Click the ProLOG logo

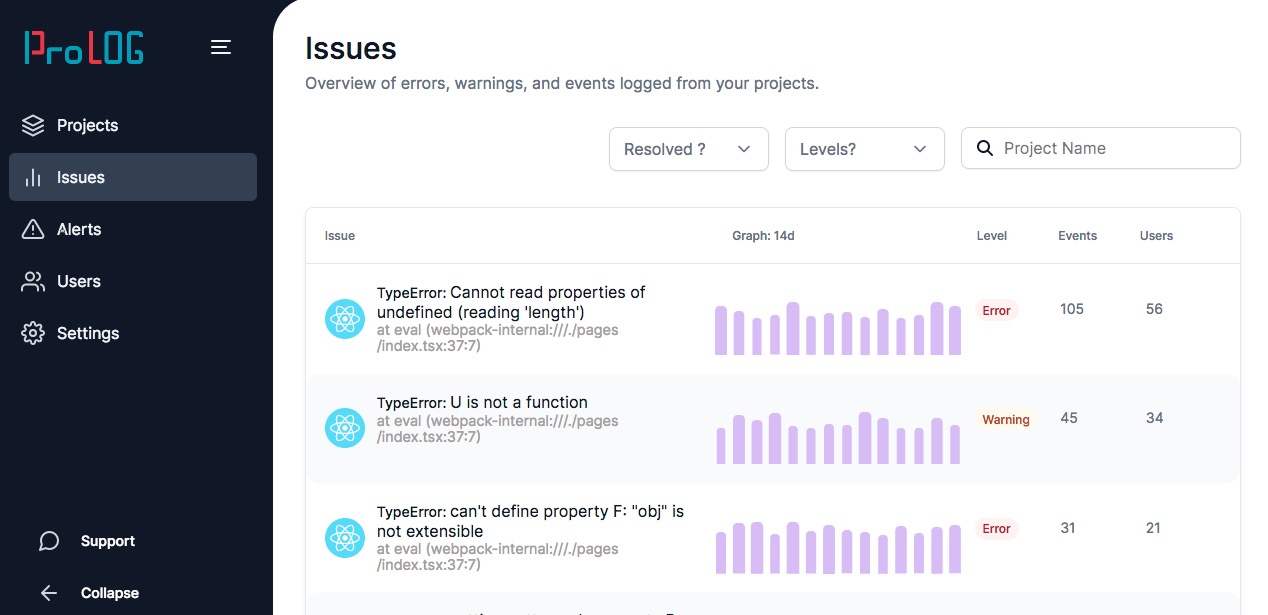tap(84, 47)
